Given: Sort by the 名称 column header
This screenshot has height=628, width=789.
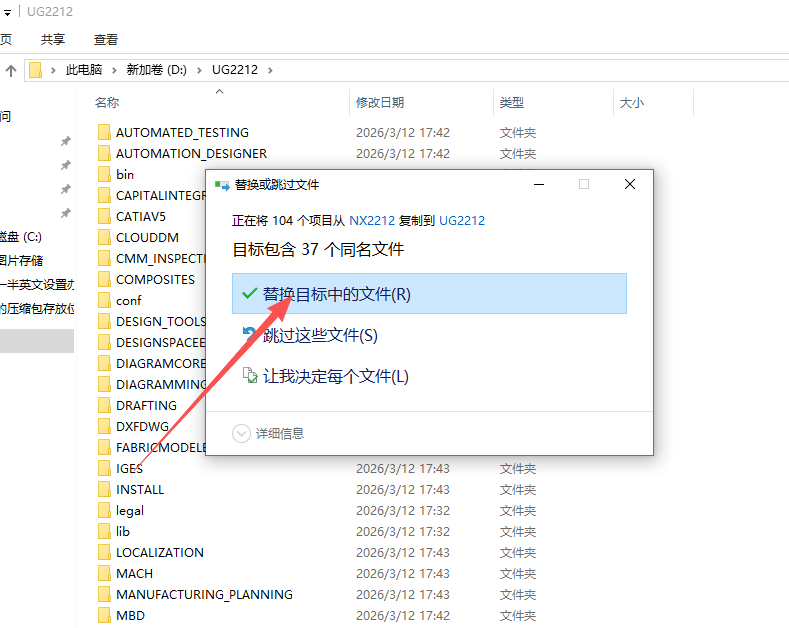Looking at the screenshot, I should (107, 102).
